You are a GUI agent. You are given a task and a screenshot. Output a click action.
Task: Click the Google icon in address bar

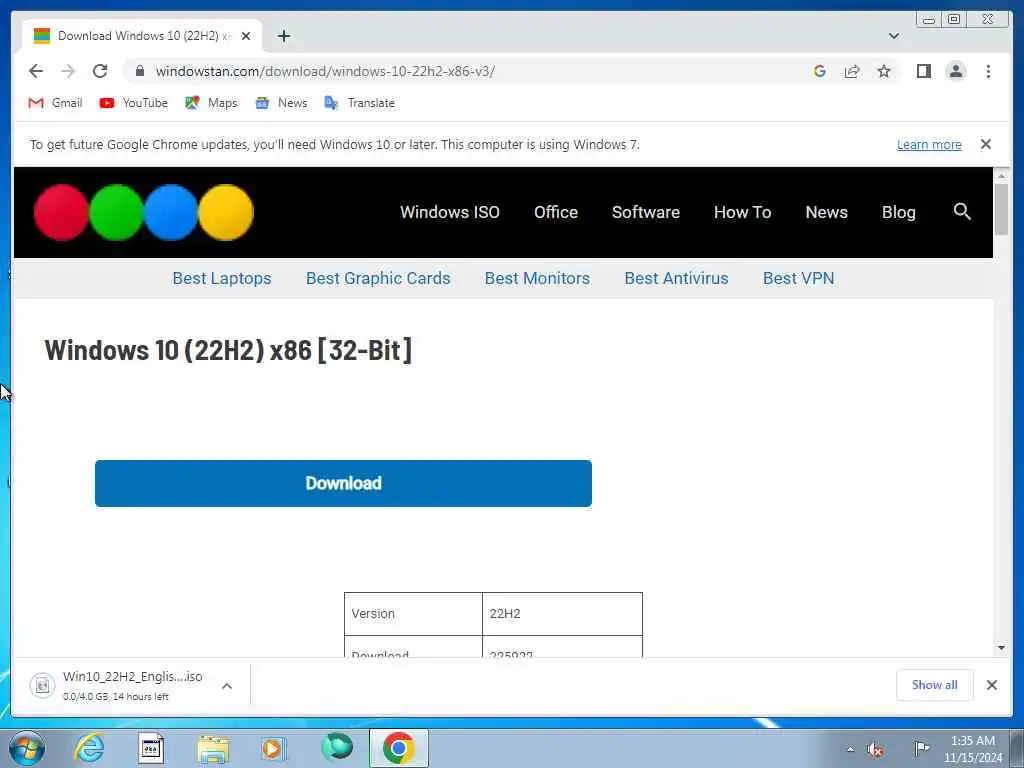820,71
